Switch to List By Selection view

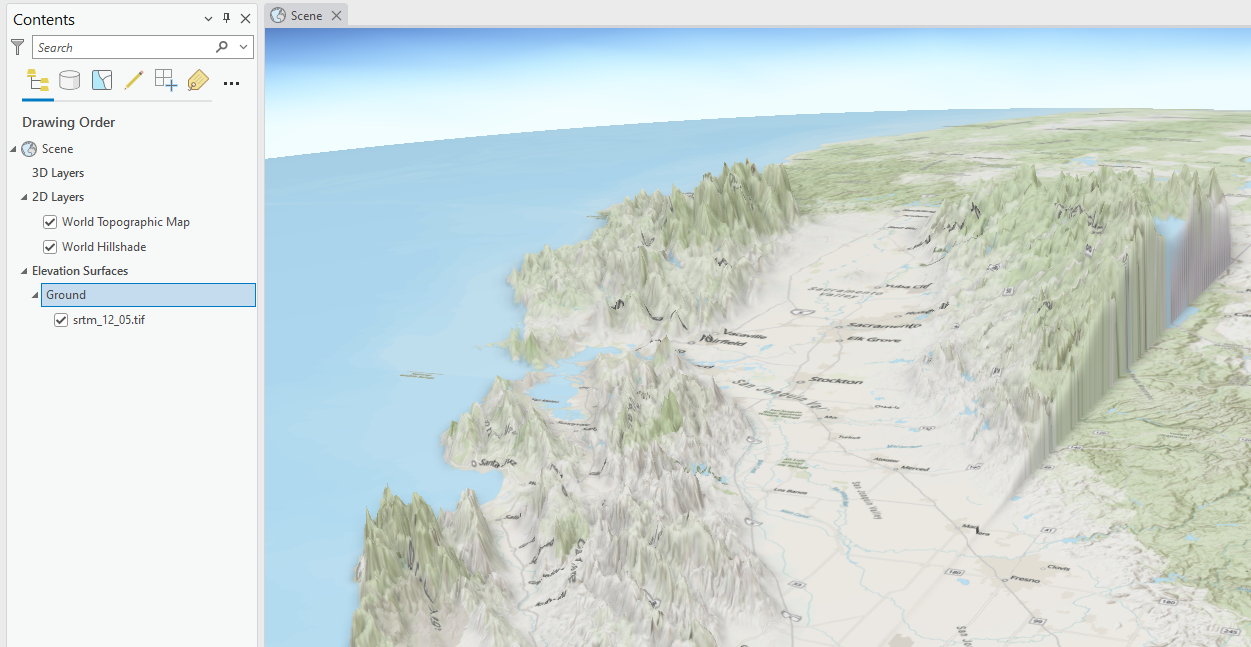[101, 80]
